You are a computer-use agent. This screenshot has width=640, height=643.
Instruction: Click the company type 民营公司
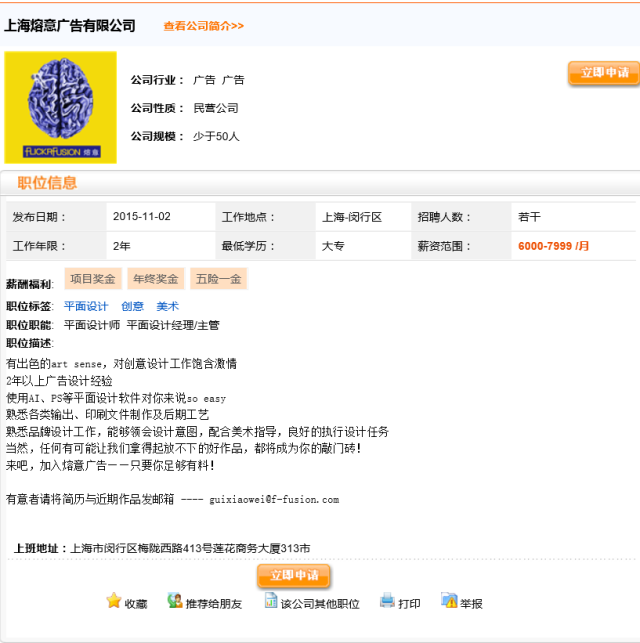(216, 108)
